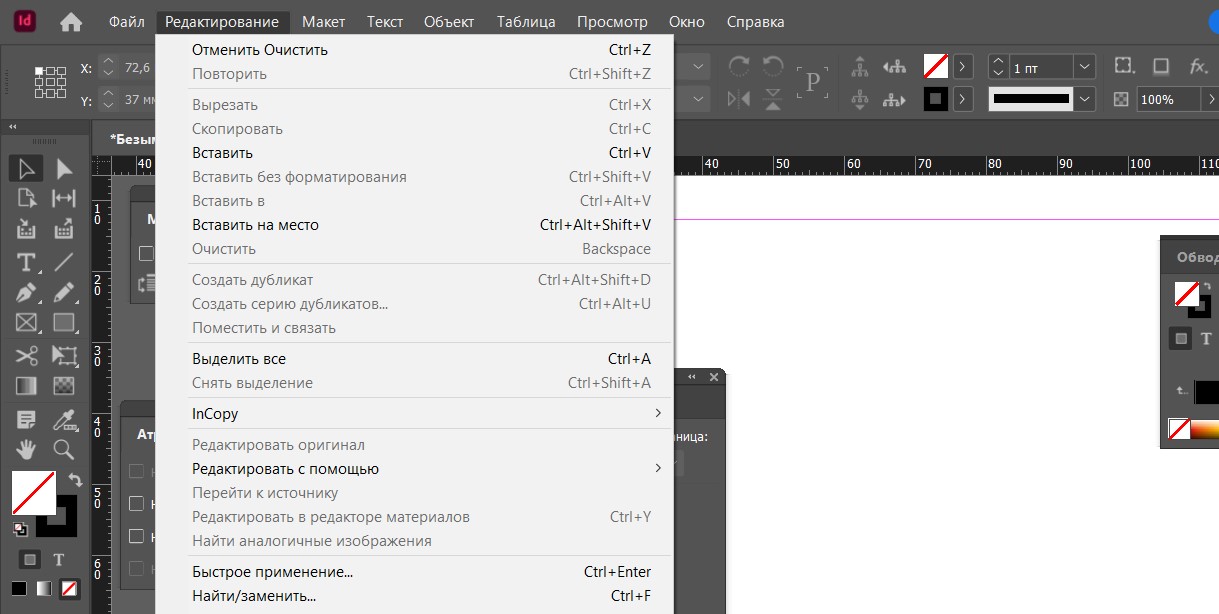
Task: Click the Zoom magnifier tool
Action: pos(64,449)
